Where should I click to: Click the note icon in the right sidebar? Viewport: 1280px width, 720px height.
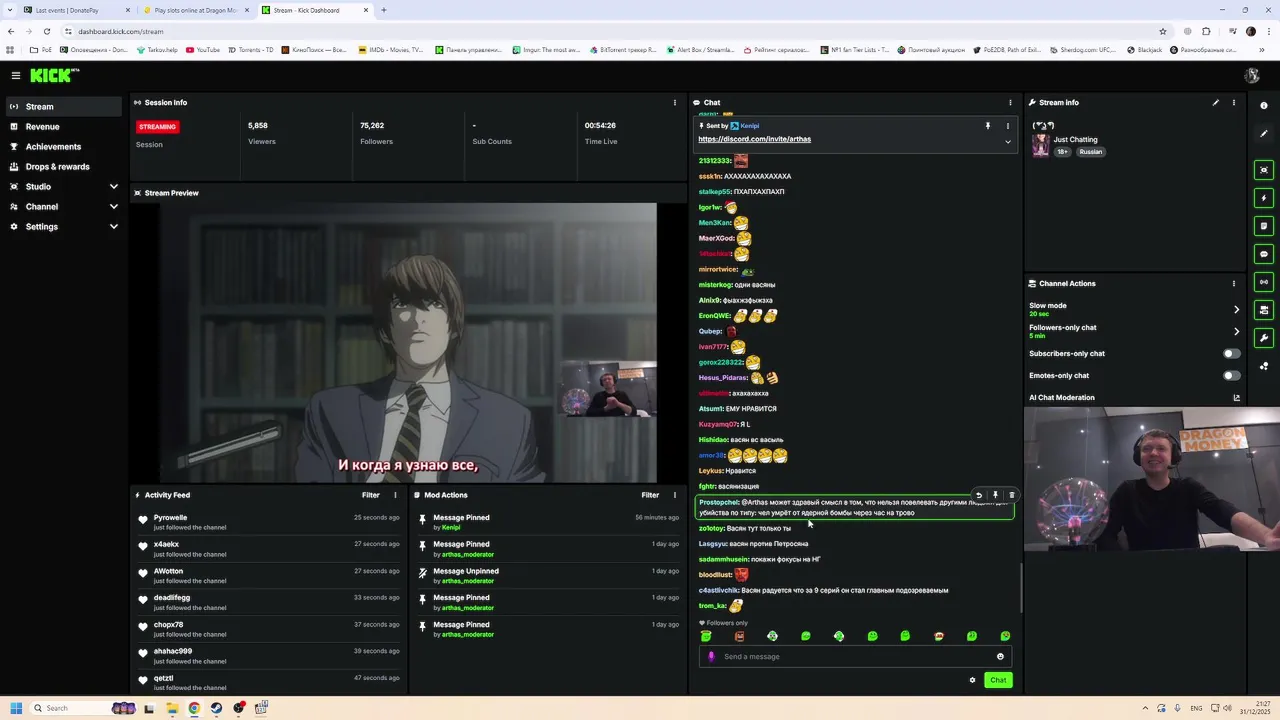tap(1264, 226)
